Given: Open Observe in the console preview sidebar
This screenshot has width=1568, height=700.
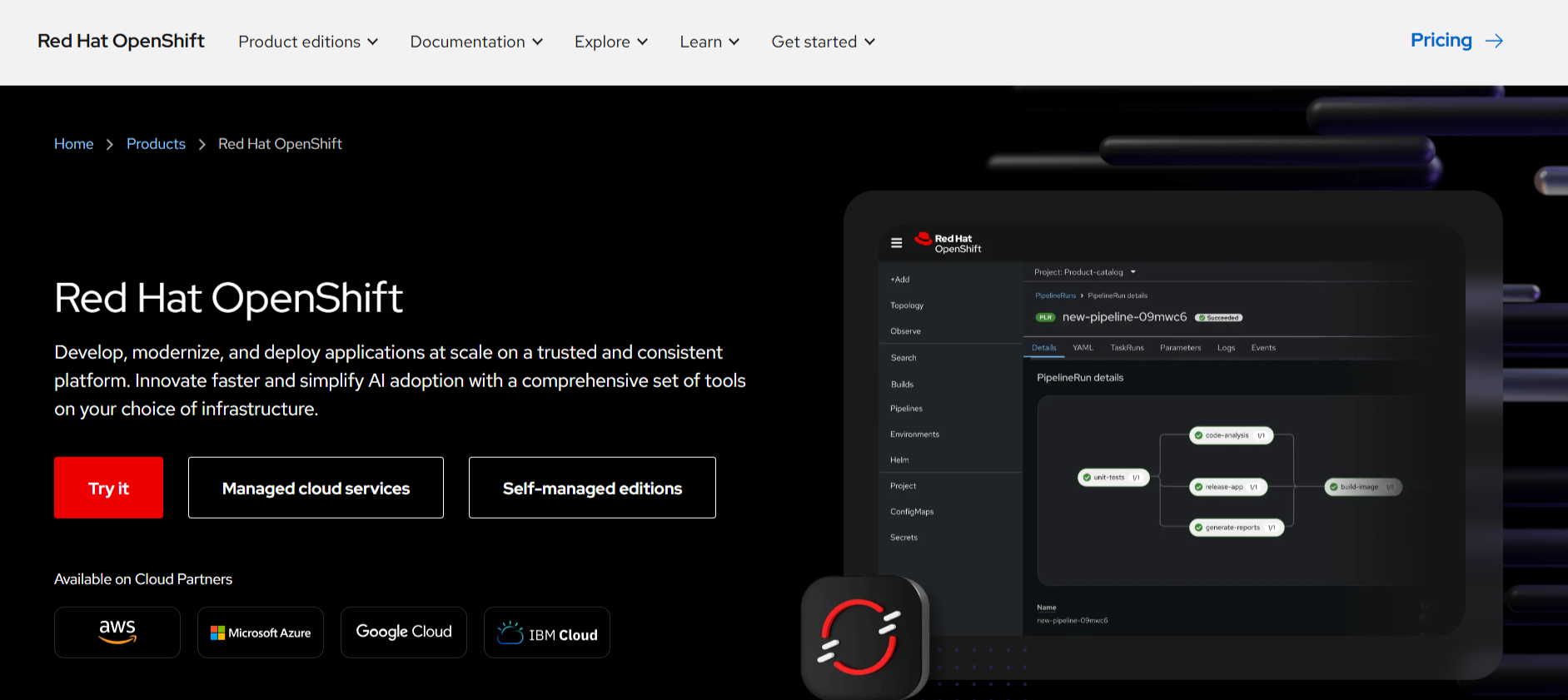Looking at the screenshot, I should coord(905,331).
